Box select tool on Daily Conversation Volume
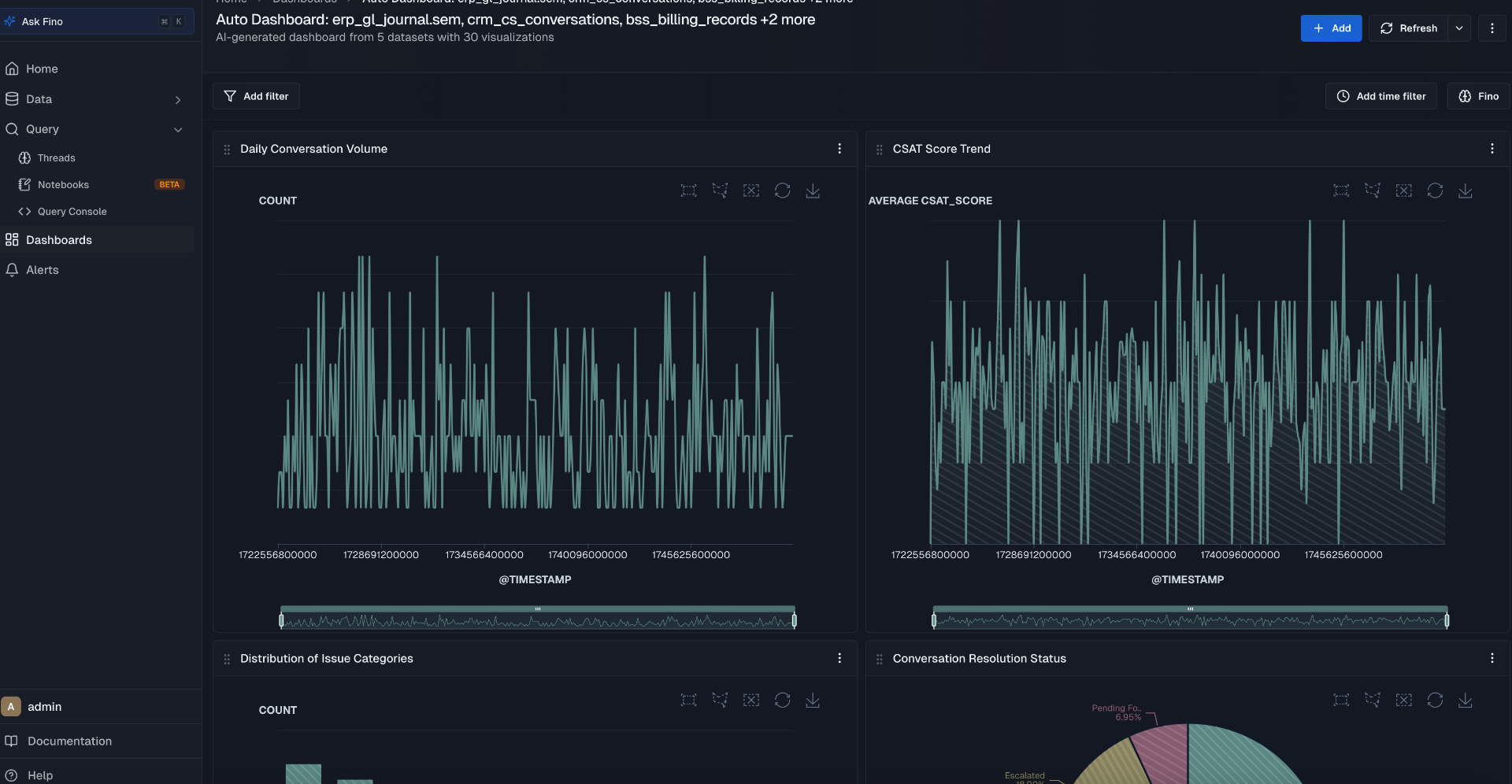 [689, 190]
